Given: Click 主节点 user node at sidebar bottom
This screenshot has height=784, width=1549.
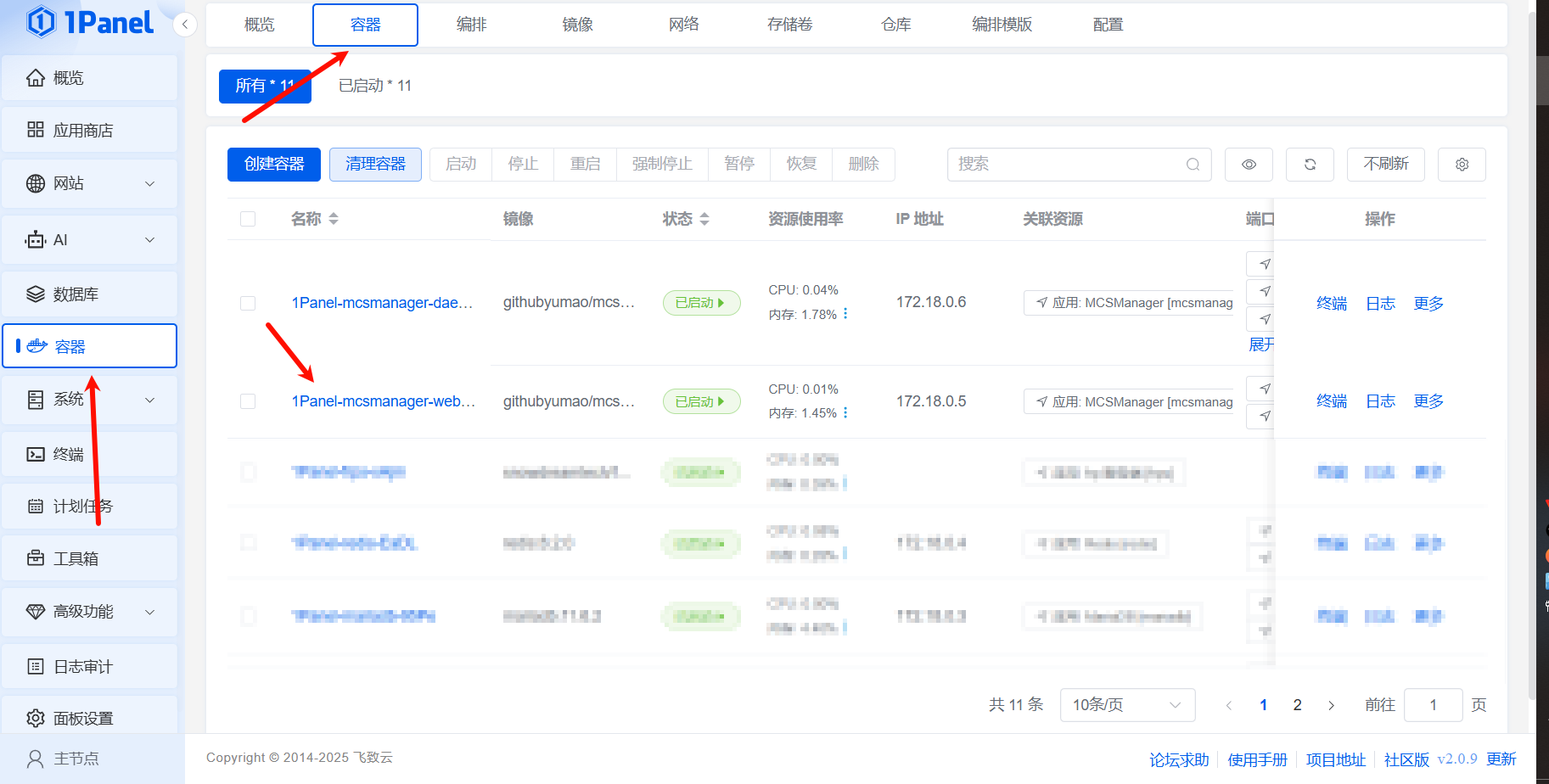Looking at the screenshot, I should click(x=64, y=759).
